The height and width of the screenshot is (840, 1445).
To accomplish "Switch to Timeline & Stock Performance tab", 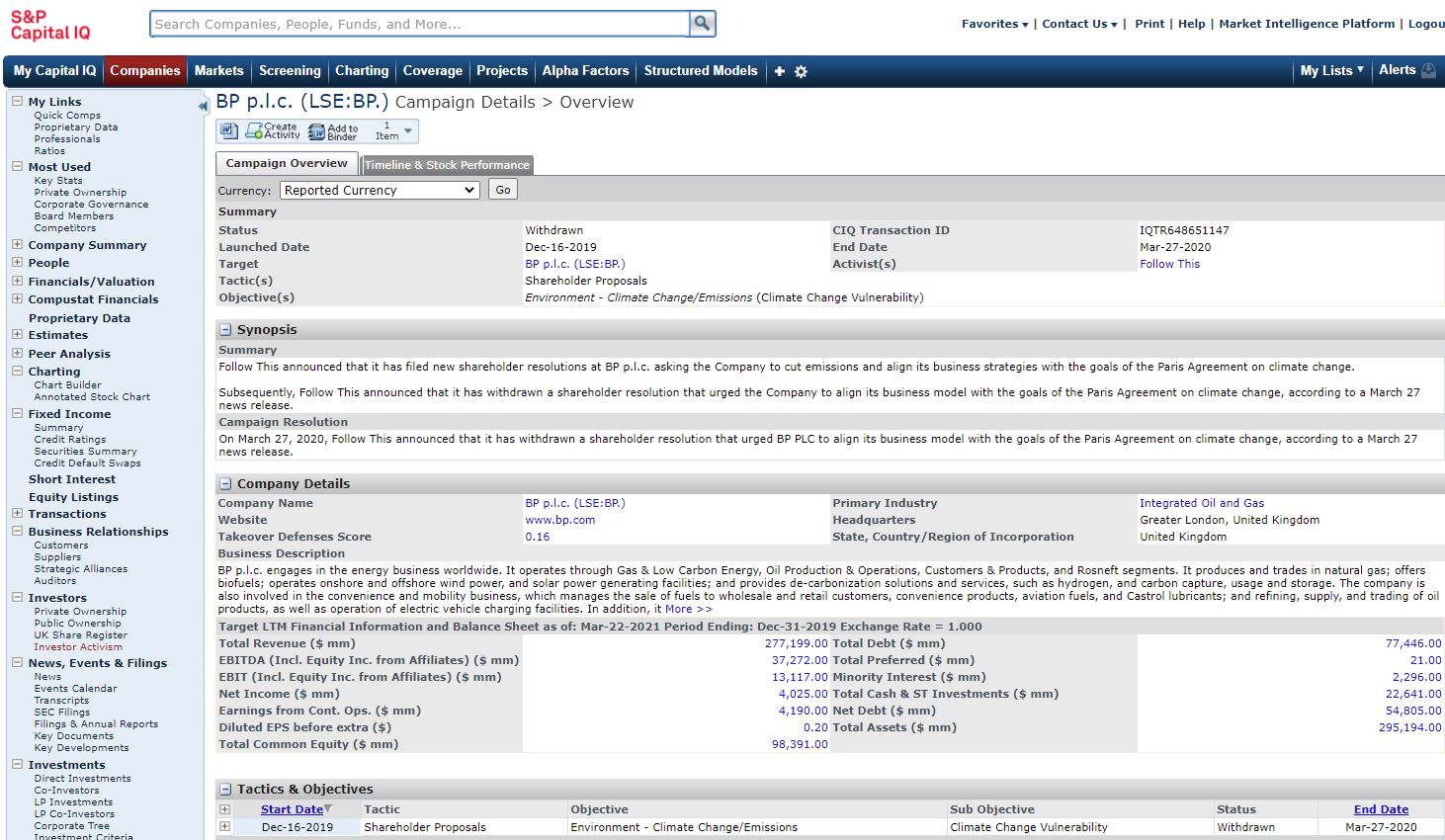I will click(x=447, y=165).
